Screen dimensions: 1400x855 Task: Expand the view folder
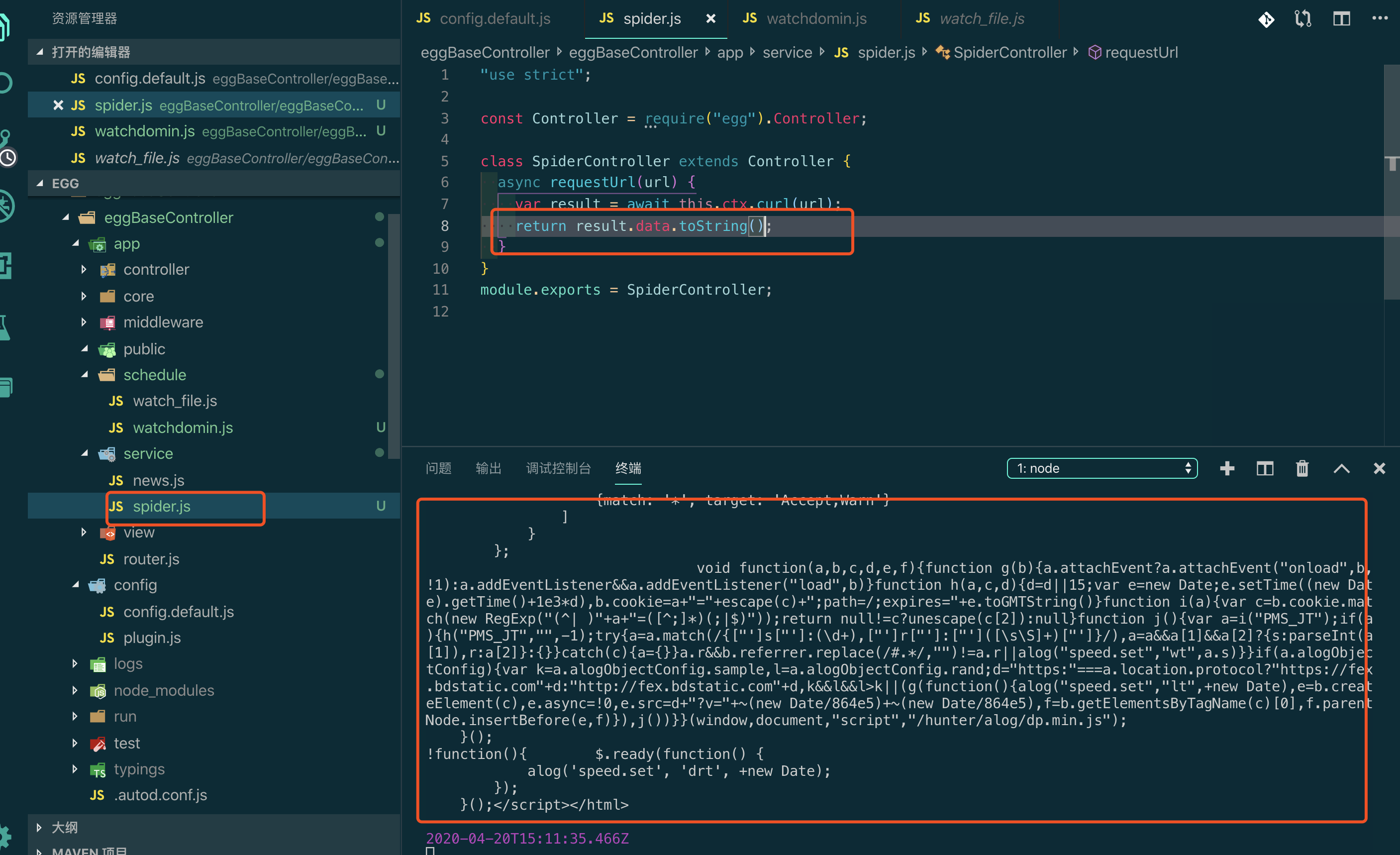click(84, 533)
